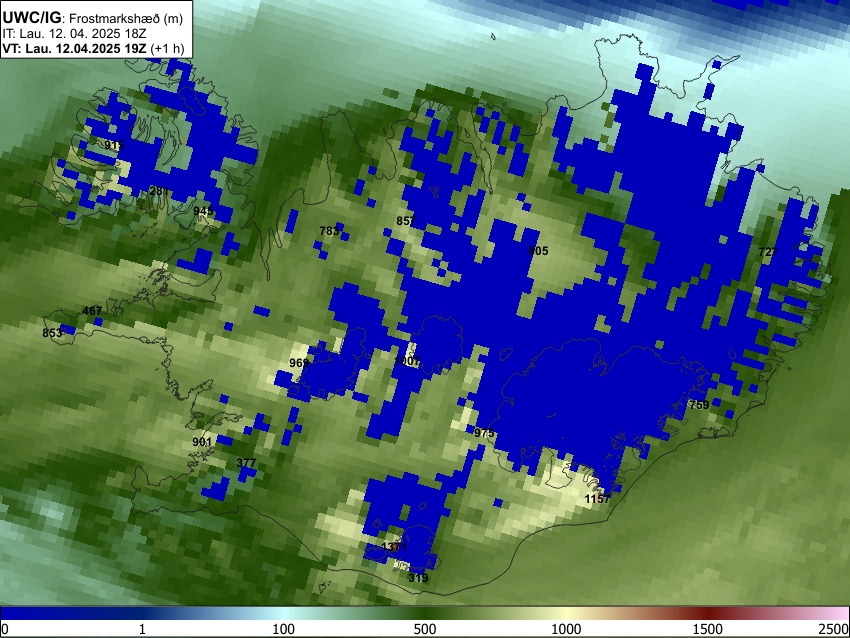Click the 945 value label on the map
This screenshot has width=850, height=638.
[203, 211]
